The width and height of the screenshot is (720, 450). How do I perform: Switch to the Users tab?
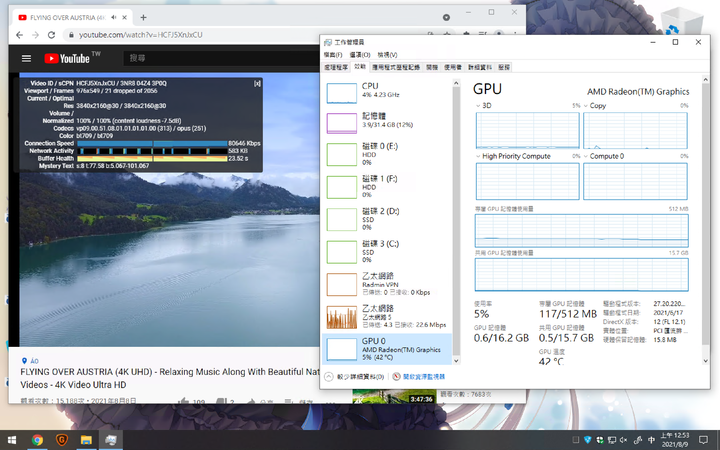pos(453,68)
